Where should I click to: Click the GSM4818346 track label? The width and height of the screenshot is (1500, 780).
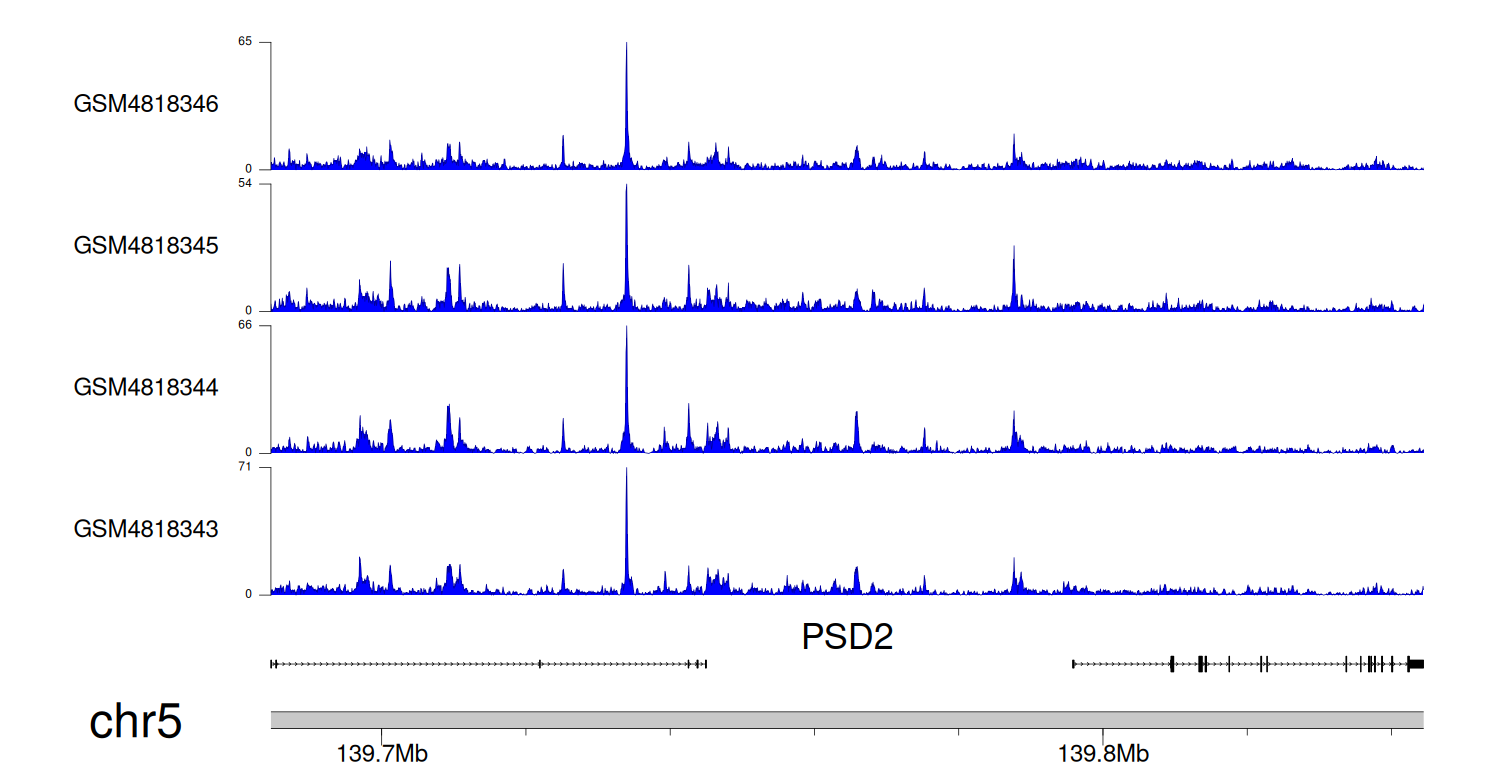tap(146, 104)
